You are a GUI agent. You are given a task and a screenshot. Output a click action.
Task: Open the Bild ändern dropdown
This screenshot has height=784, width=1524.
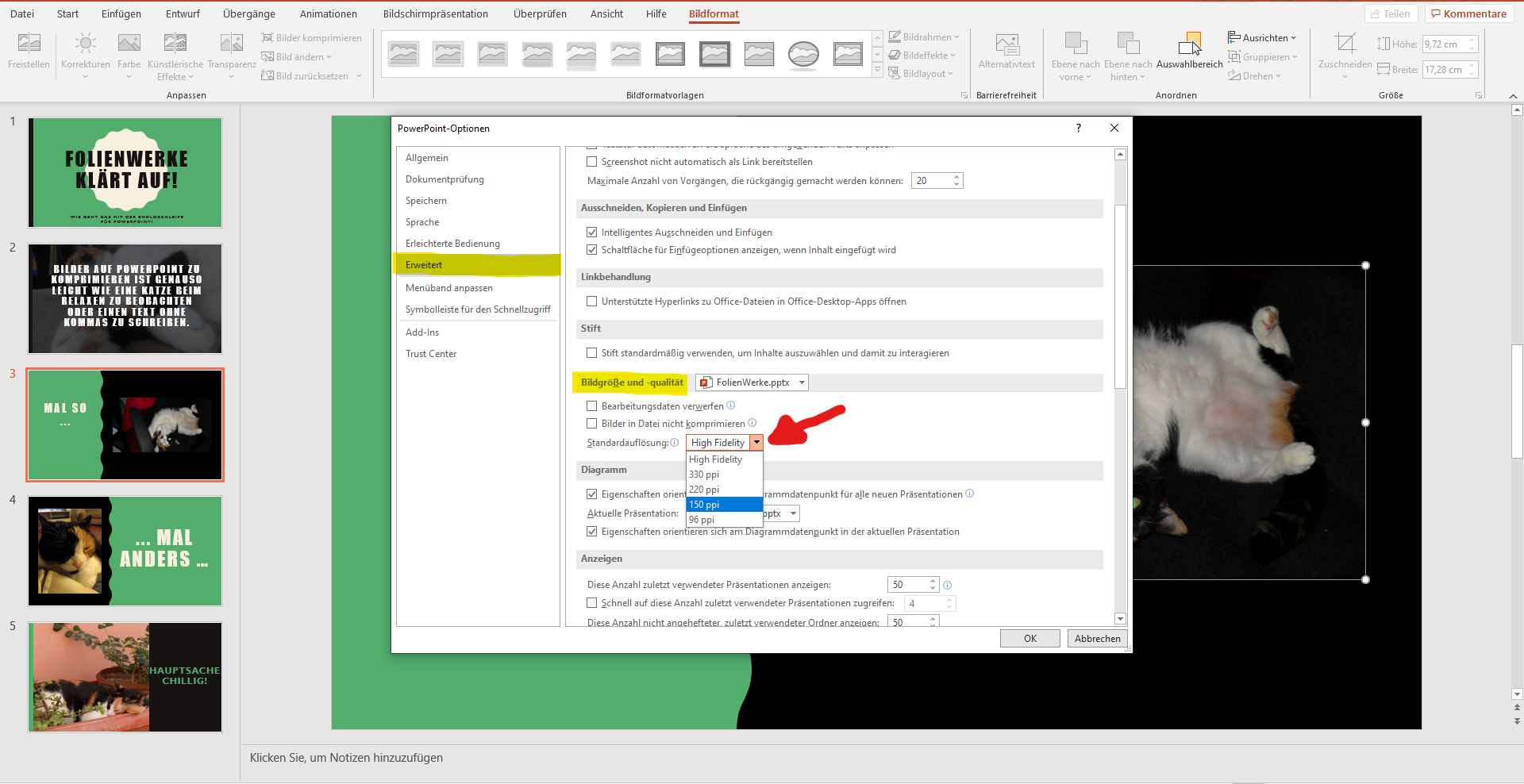point(298,56)
